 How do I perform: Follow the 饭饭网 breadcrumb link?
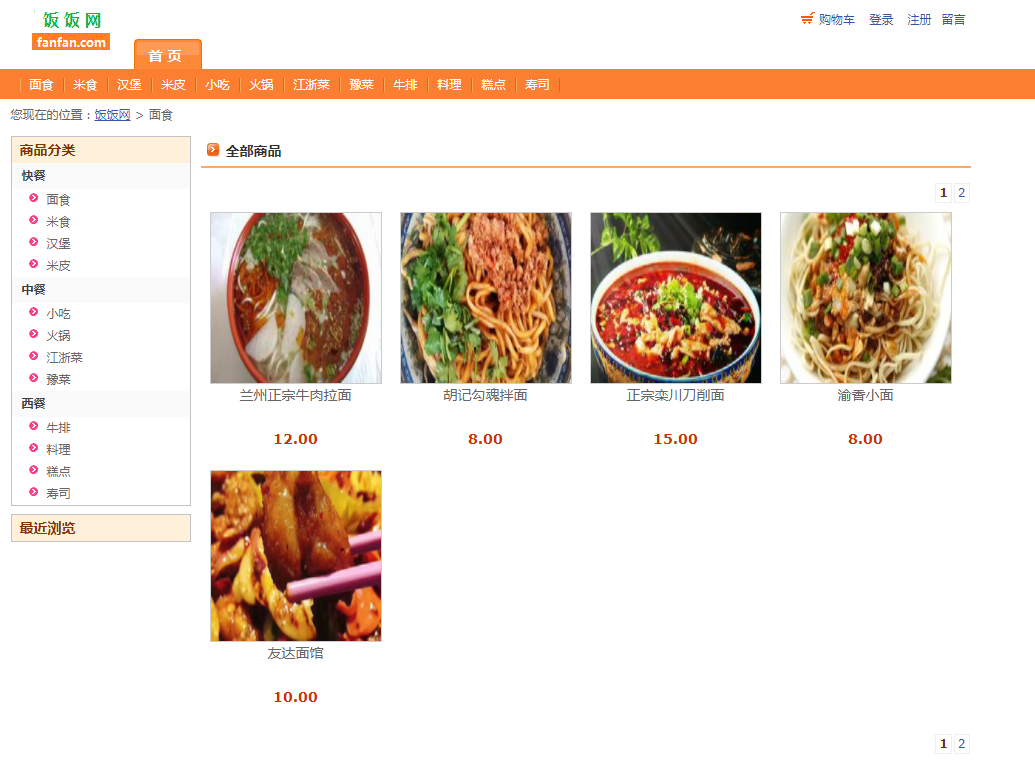point(112,115)
